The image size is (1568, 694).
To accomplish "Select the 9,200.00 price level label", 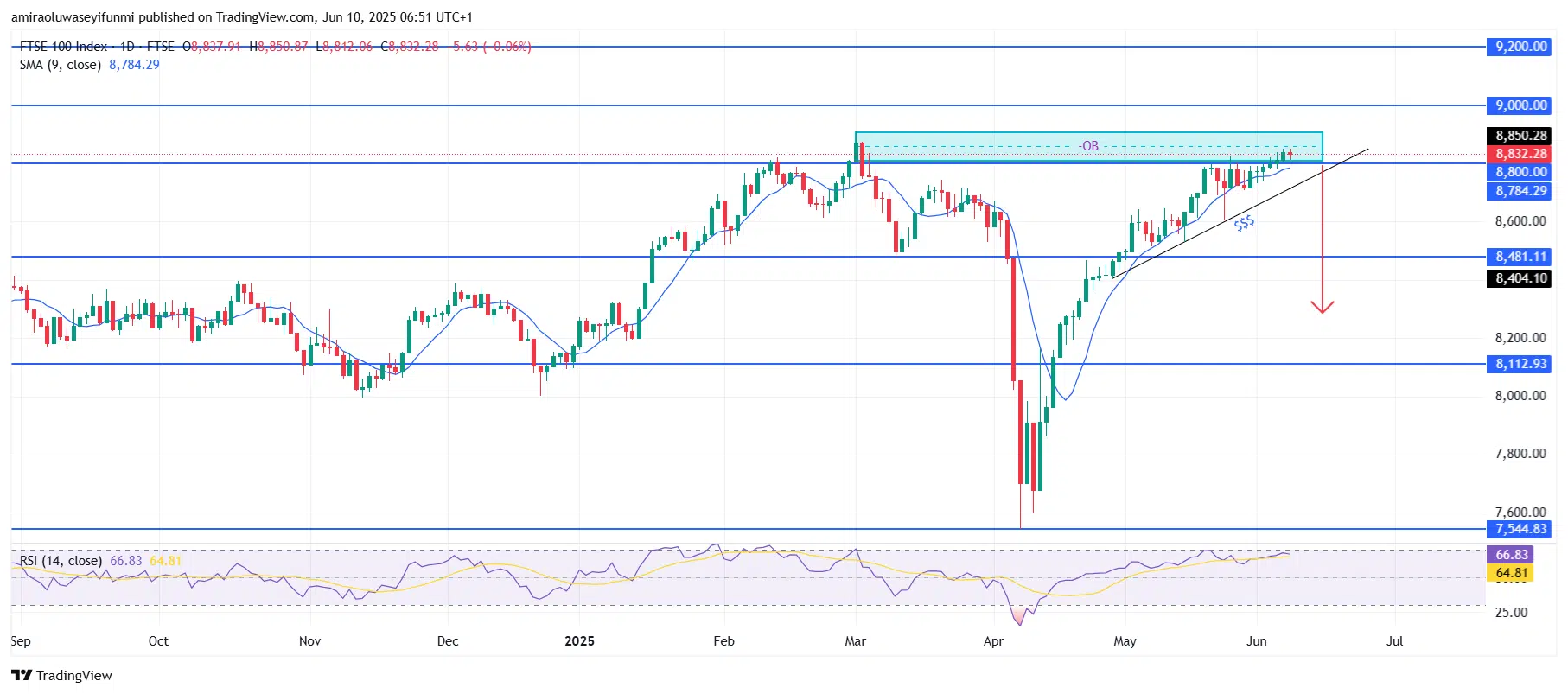I will (1521, 47).
